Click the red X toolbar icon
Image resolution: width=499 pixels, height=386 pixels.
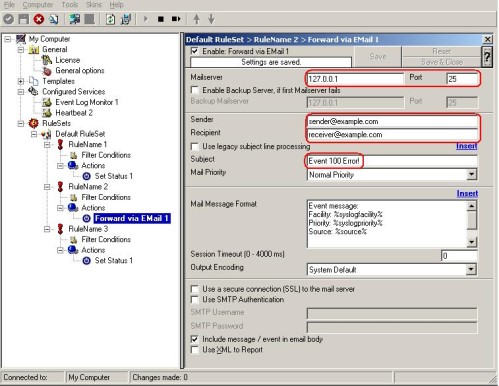point(39,19)
